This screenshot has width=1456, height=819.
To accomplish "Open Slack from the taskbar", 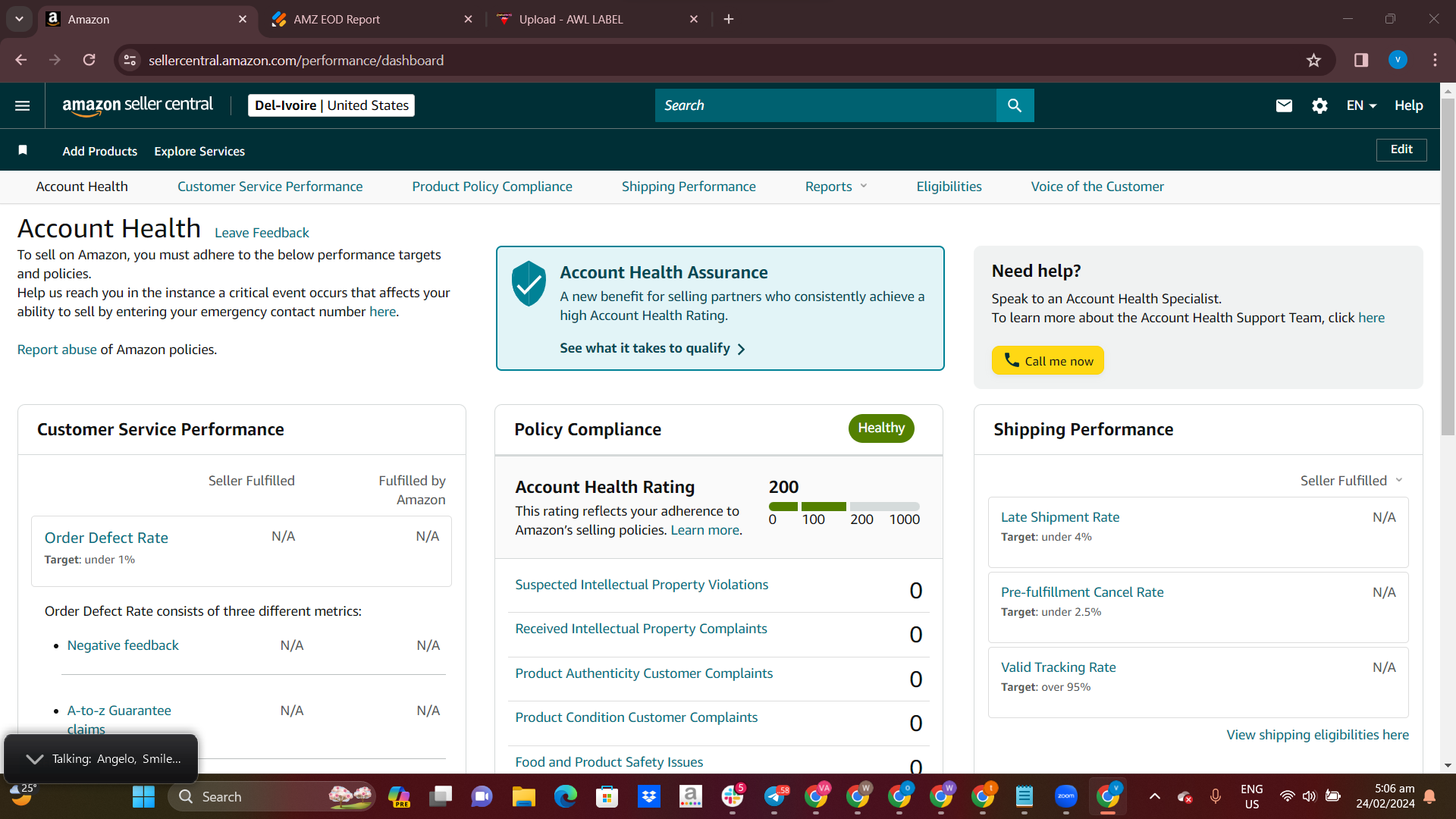I will [x=733, y=796].
